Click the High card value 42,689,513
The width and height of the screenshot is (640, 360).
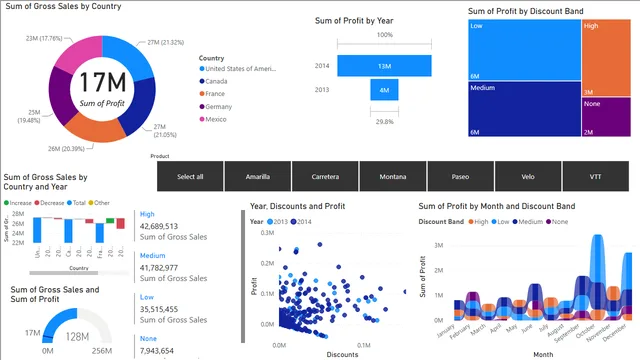pos(159,226)
